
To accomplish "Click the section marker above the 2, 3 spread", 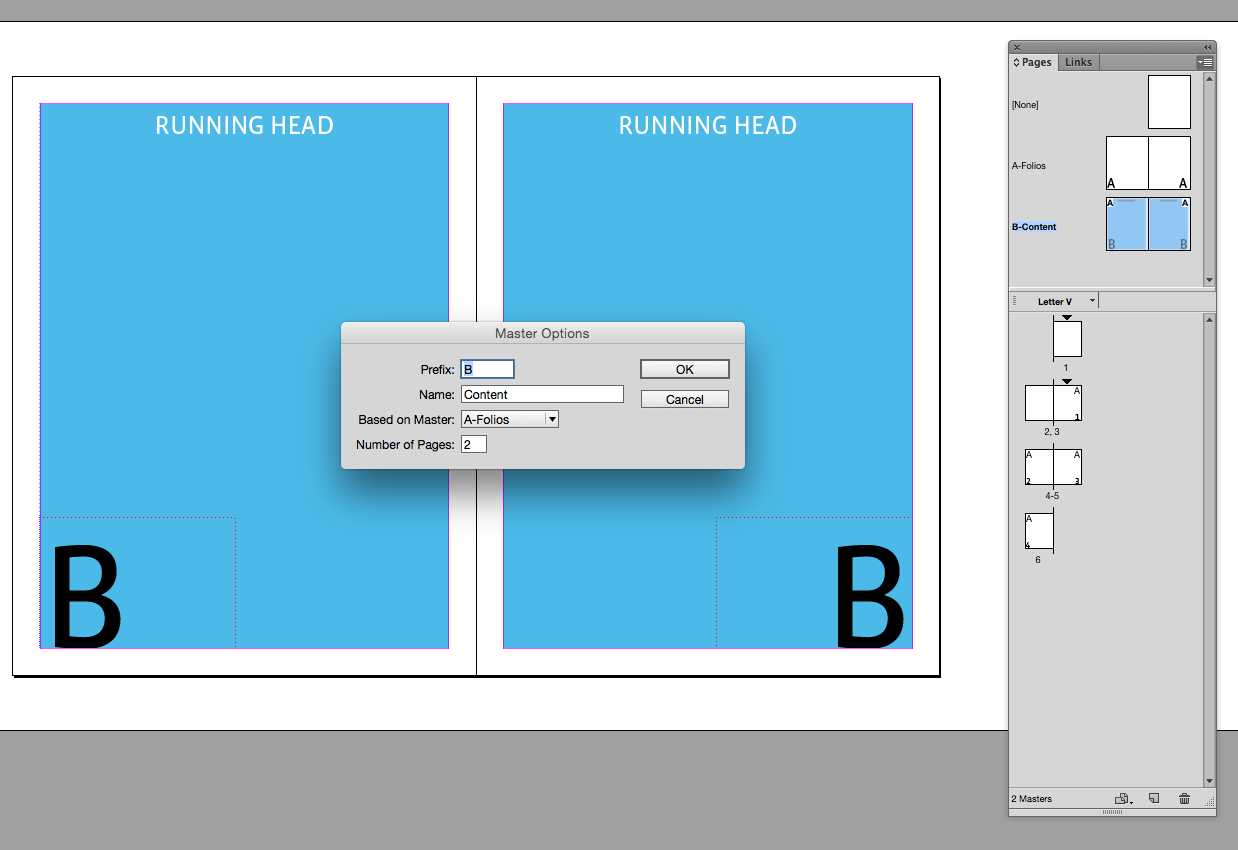I will pos(1067,381).
